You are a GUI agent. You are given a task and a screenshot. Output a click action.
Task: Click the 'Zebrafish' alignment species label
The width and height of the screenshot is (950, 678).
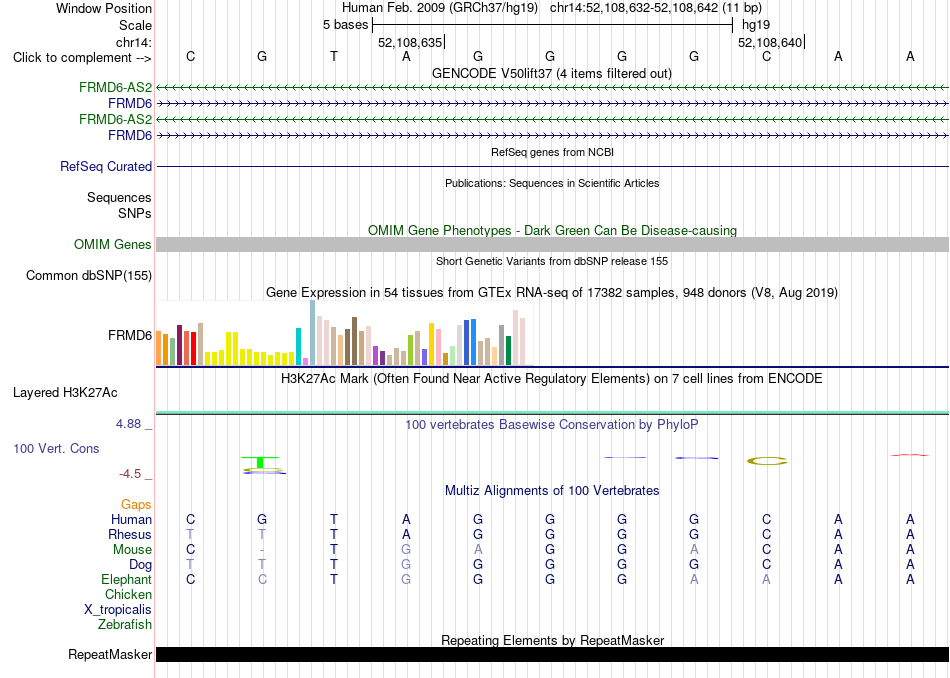click(125, 624)
